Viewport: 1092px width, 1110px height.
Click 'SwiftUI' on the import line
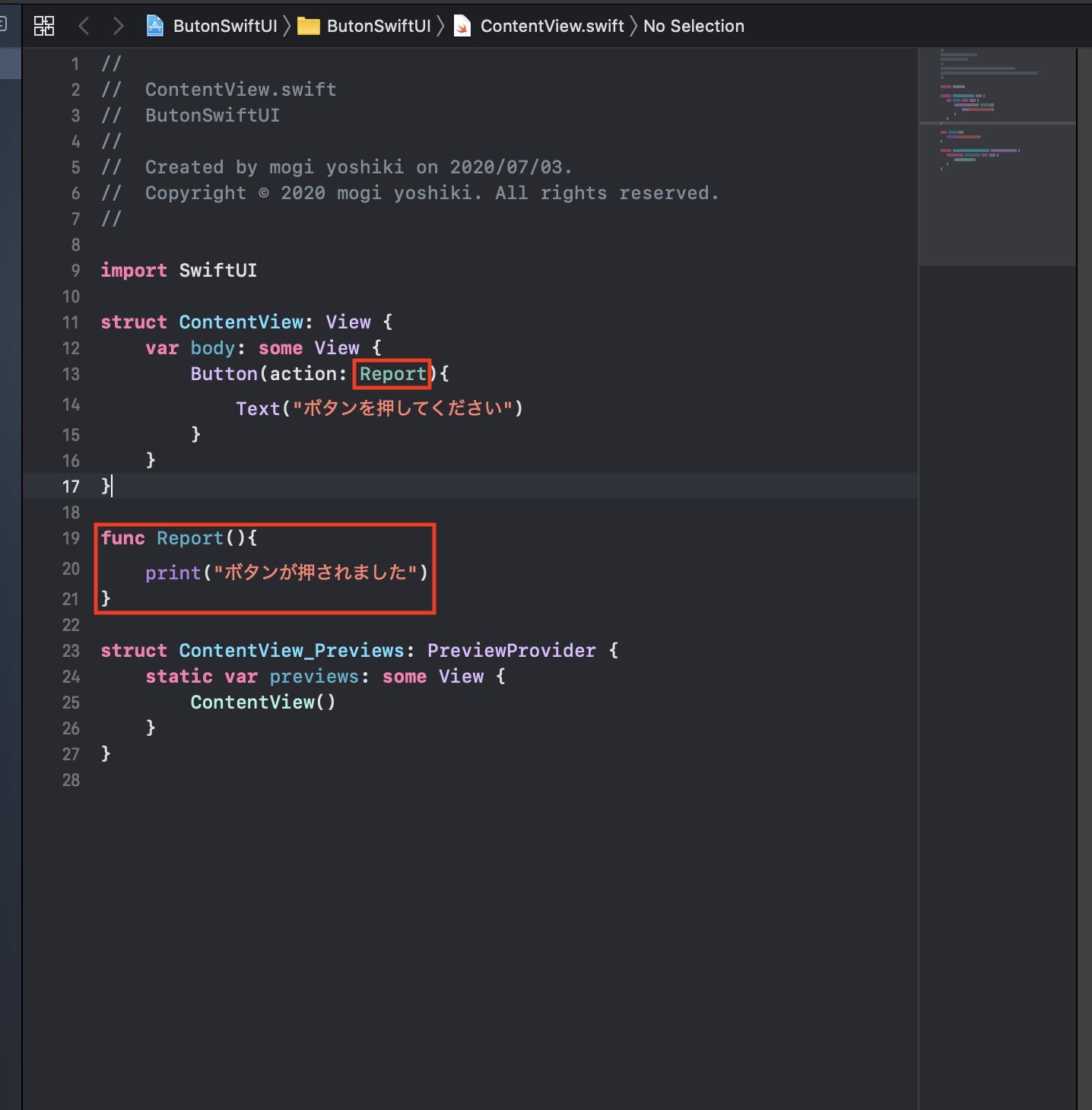pyautogui.click(x=218, y=271)
